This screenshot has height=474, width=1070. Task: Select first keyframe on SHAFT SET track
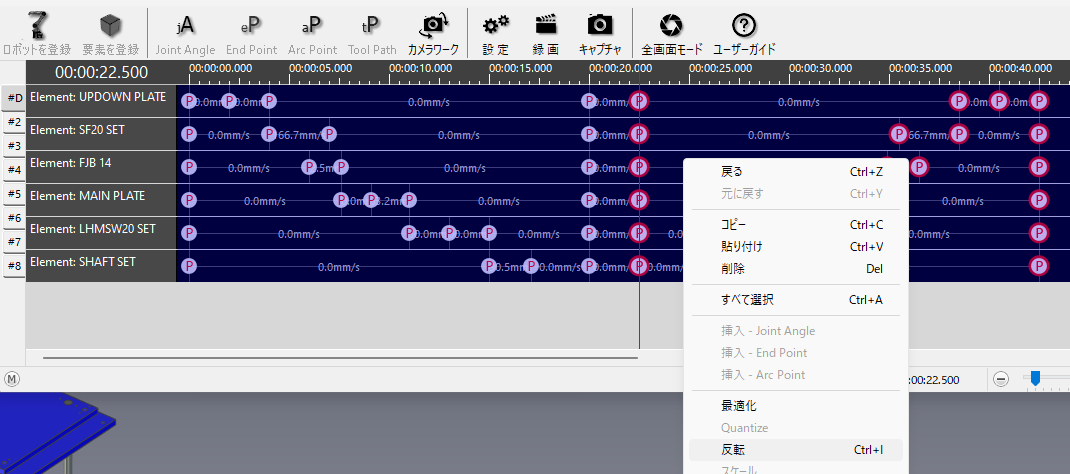point(189,266)
